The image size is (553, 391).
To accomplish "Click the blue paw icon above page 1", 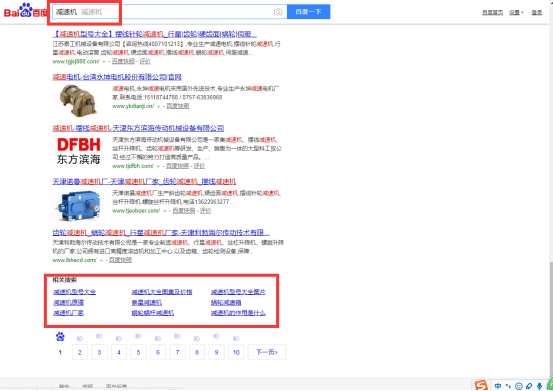I will click(60, 337).
